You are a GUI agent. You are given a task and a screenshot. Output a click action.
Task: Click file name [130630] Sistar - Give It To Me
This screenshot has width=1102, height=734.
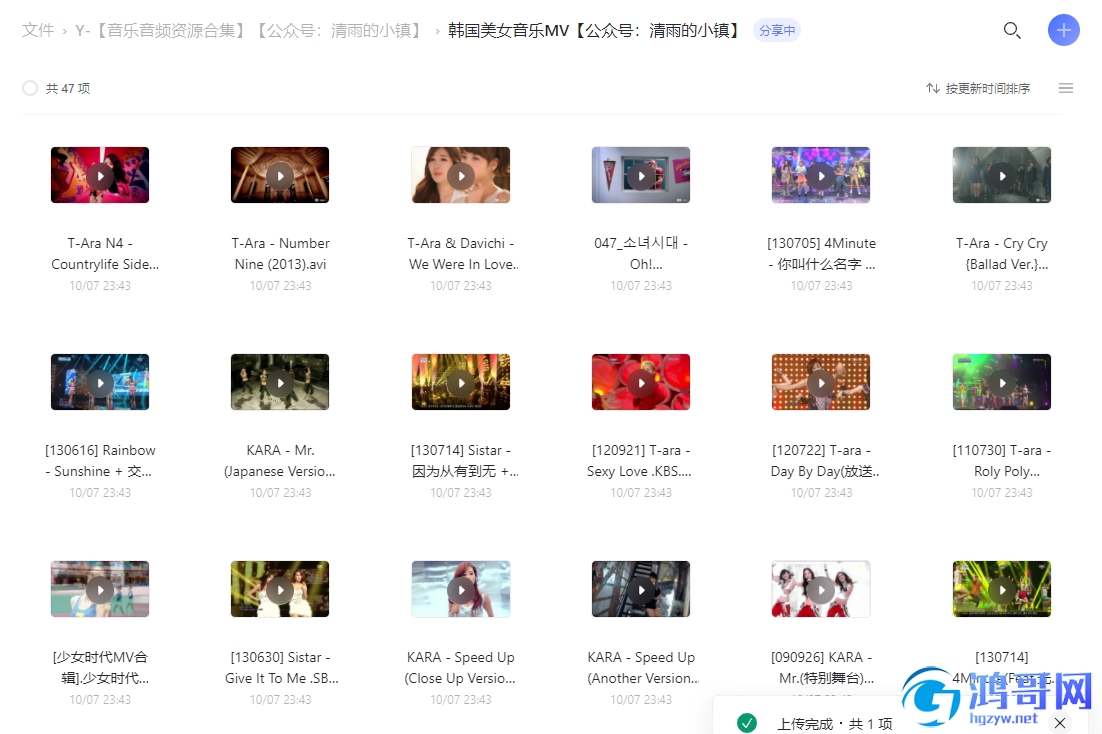(282, 668)
